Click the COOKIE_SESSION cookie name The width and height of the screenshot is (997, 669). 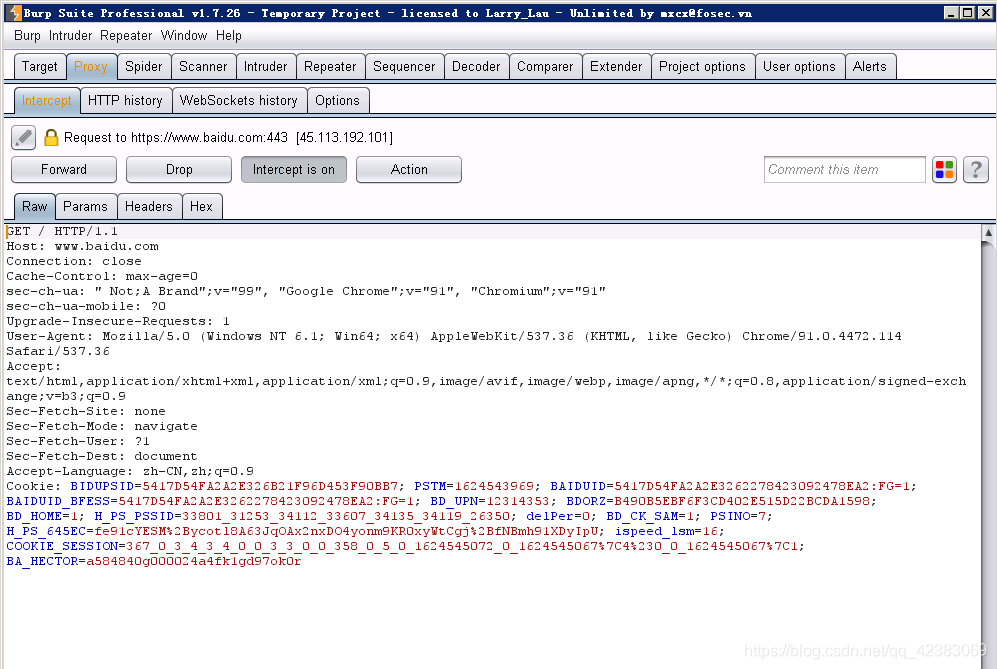pyautogui.click(x=62, y=546)
